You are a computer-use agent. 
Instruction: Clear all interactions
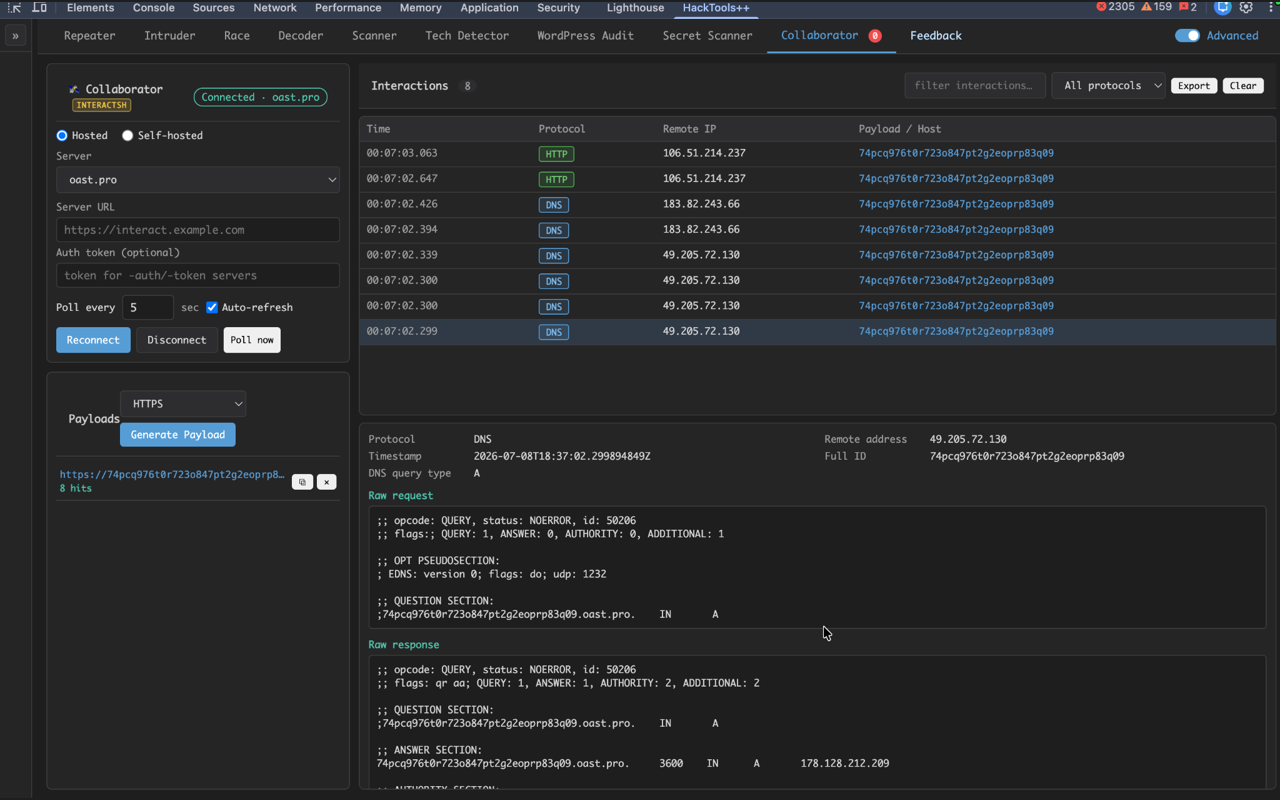pos(1243,86)
